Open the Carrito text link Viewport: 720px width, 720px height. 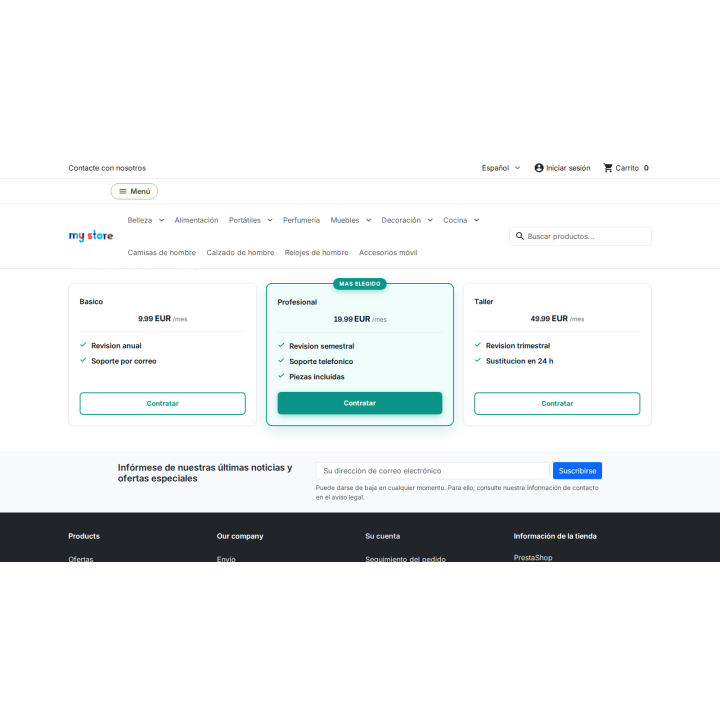pyautogui.click(x=627, y=168)
